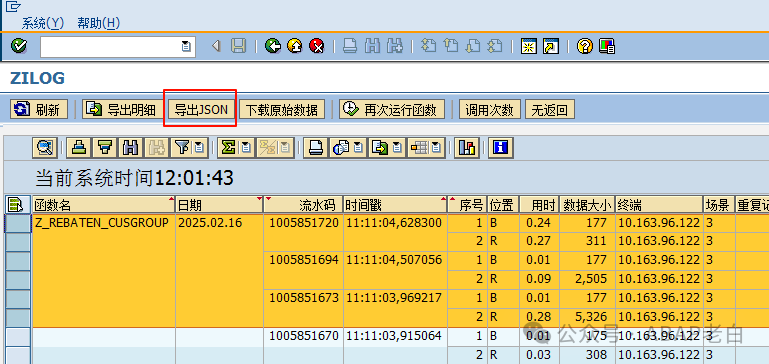Screen dimensions: 769x364
Task: Open the dropdown next to filter funnel
Action: 199,147
